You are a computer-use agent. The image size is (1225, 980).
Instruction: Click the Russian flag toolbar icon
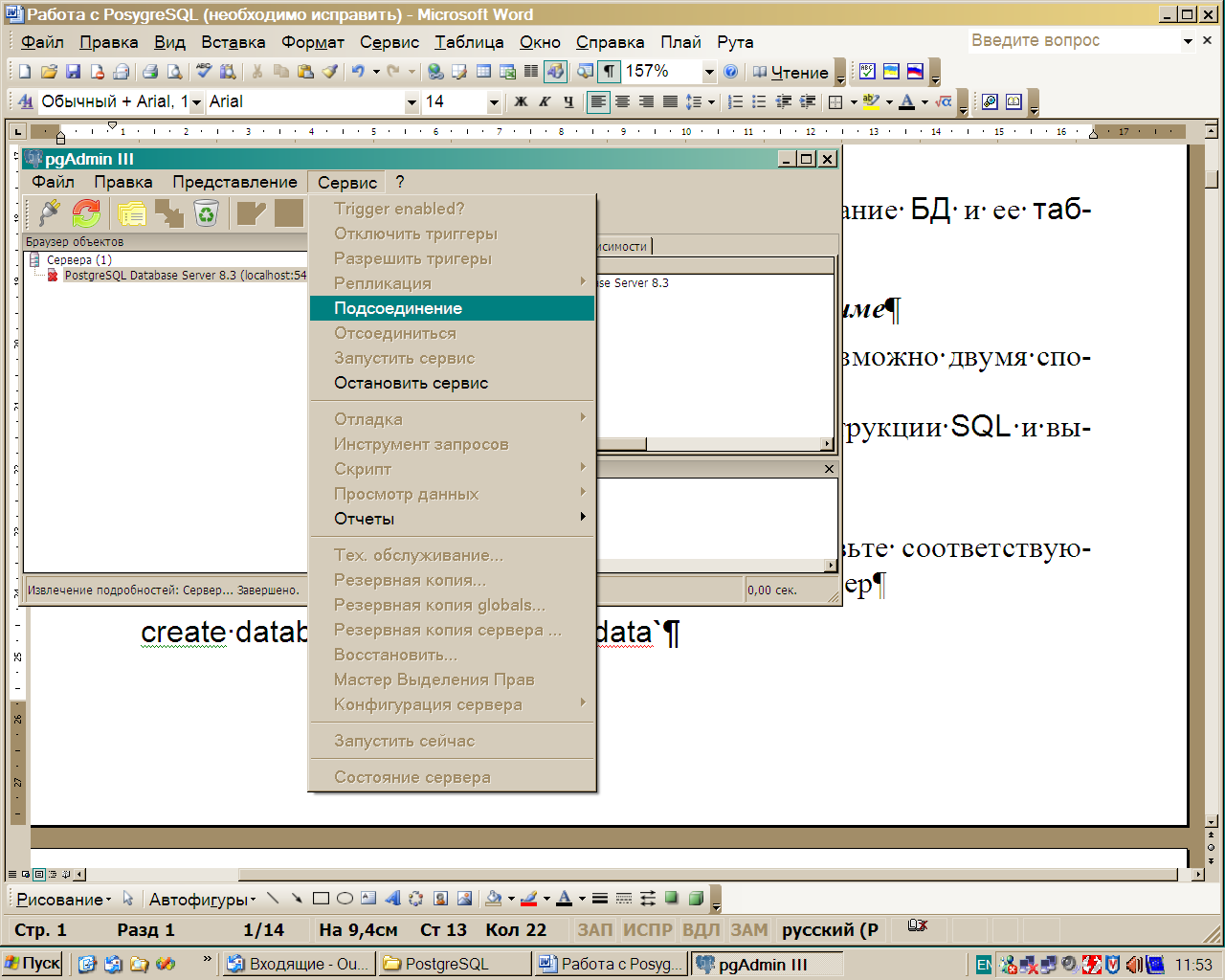coord(915,72)
